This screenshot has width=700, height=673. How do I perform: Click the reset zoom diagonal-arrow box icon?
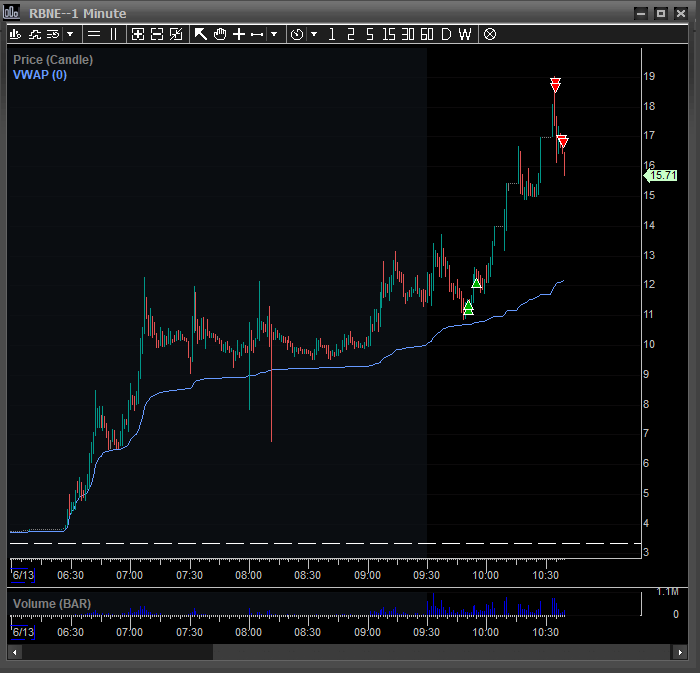click(x=176, y=34)
